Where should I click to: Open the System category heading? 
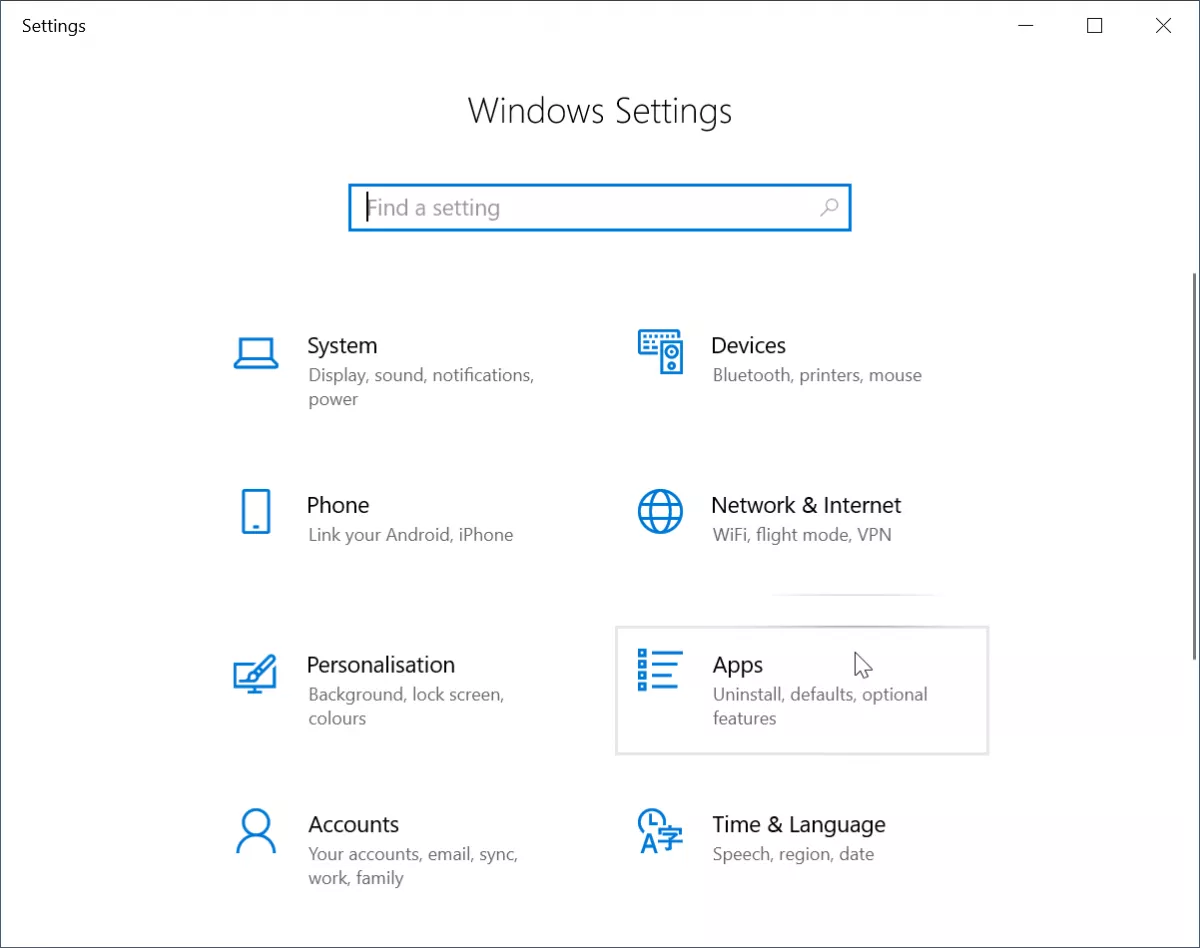[342, 346]
